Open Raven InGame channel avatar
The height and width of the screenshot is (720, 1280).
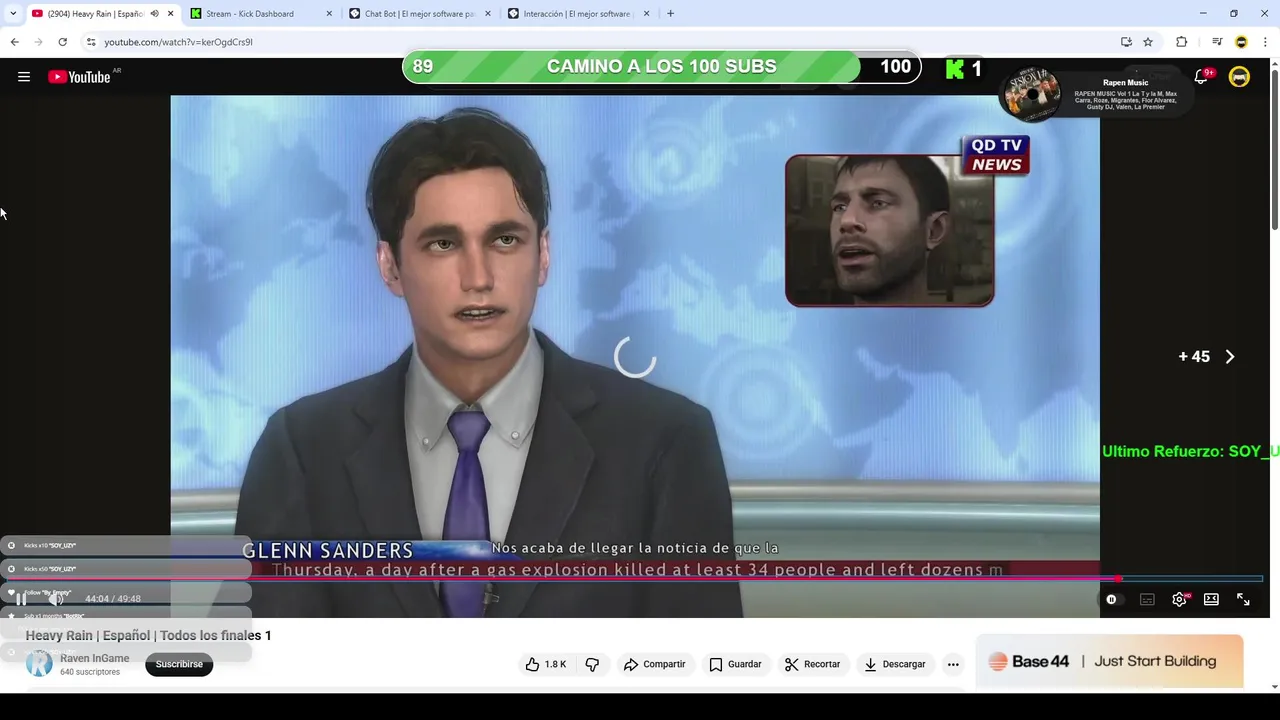39,664
